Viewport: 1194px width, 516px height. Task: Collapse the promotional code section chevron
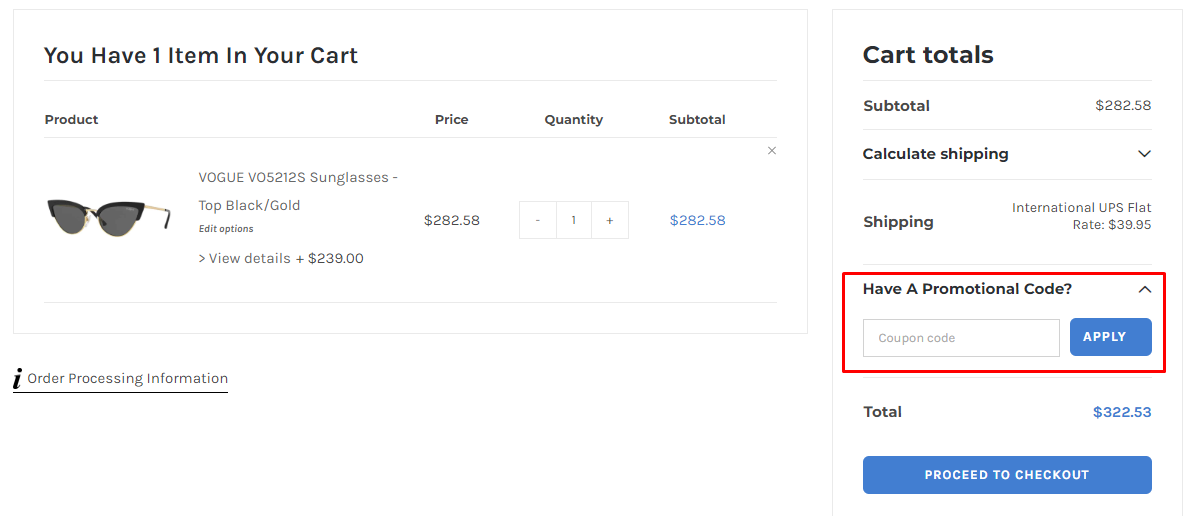(1144, 289)
